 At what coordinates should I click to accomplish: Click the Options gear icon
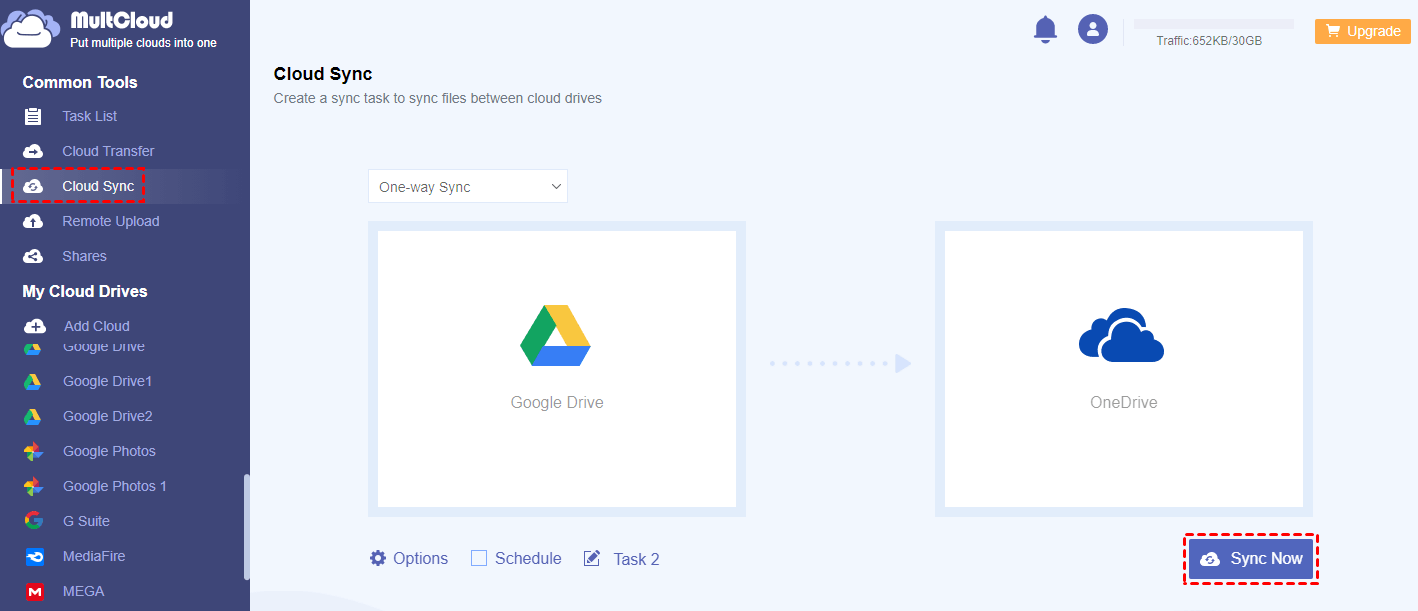(x=378, y=558)
